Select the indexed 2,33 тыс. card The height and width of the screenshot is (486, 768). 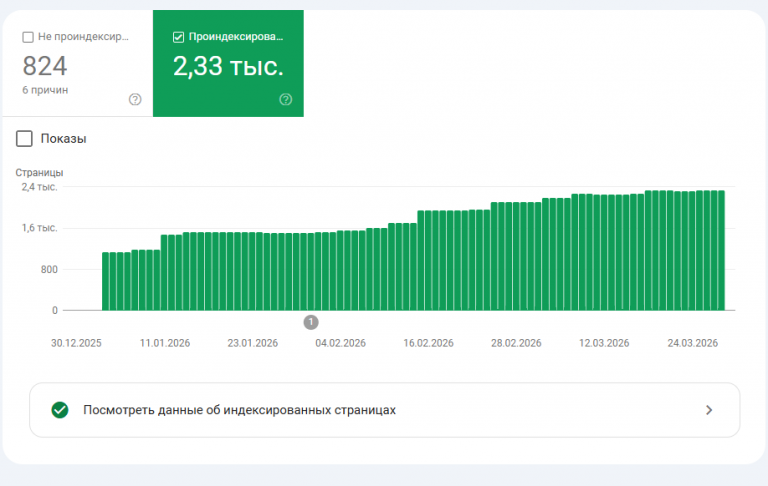[228, 64]
